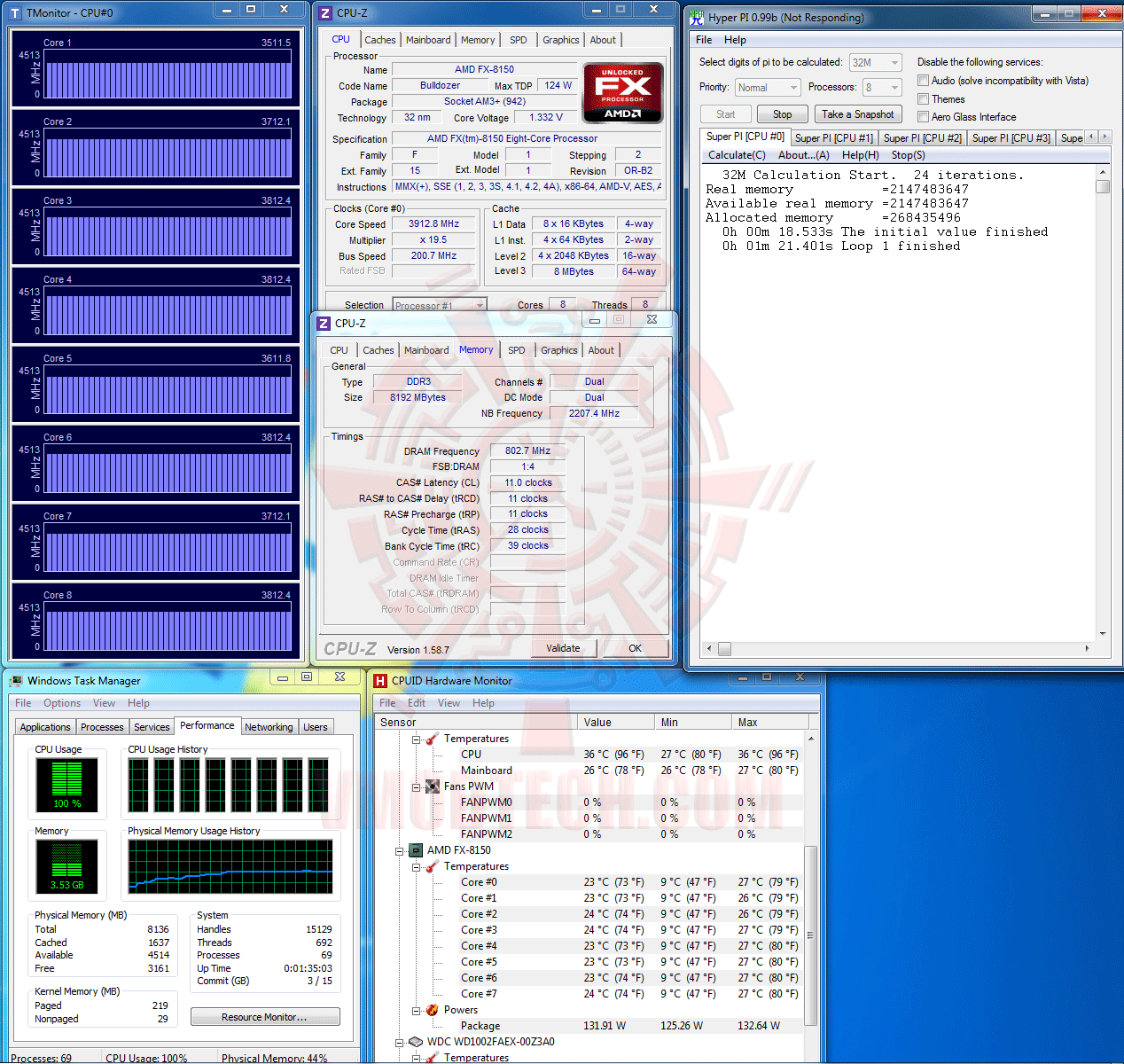Click the DRAM Frequency 802.7 MHz value

pyautogui.click(x=527, y=451)
